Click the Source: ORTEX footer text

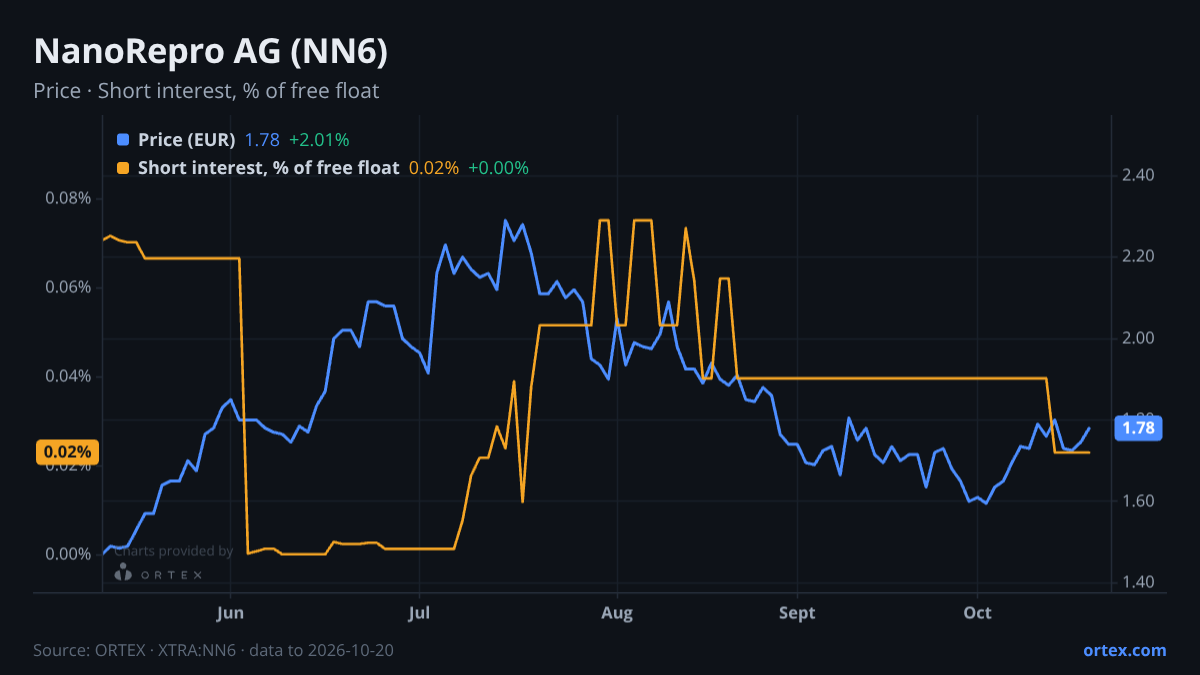click(x=213, y=650)
